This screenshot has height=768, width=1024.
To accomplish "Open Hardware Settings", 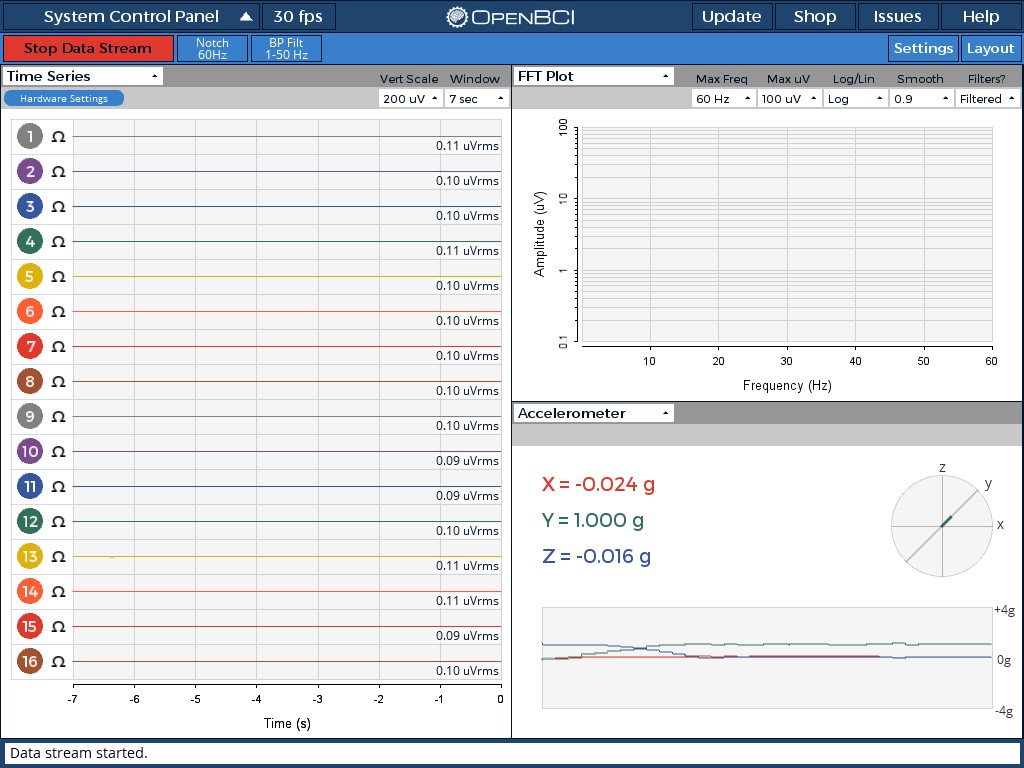I will (x=65, y=97).
